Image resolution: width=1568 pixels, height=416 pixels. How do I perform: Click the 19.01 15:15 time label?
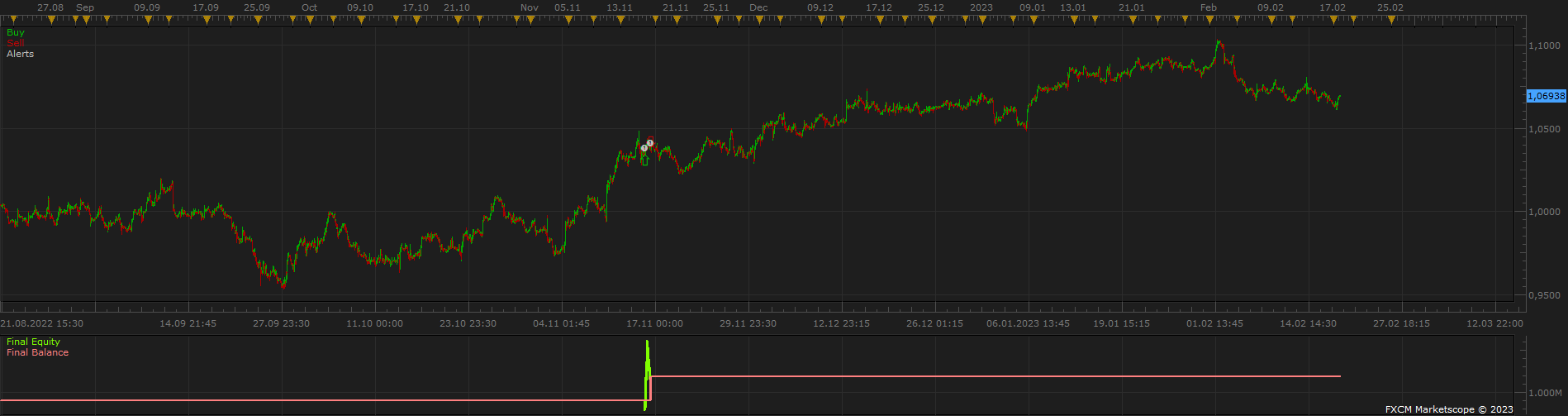pyautogui.click(x=1121, y=323)
